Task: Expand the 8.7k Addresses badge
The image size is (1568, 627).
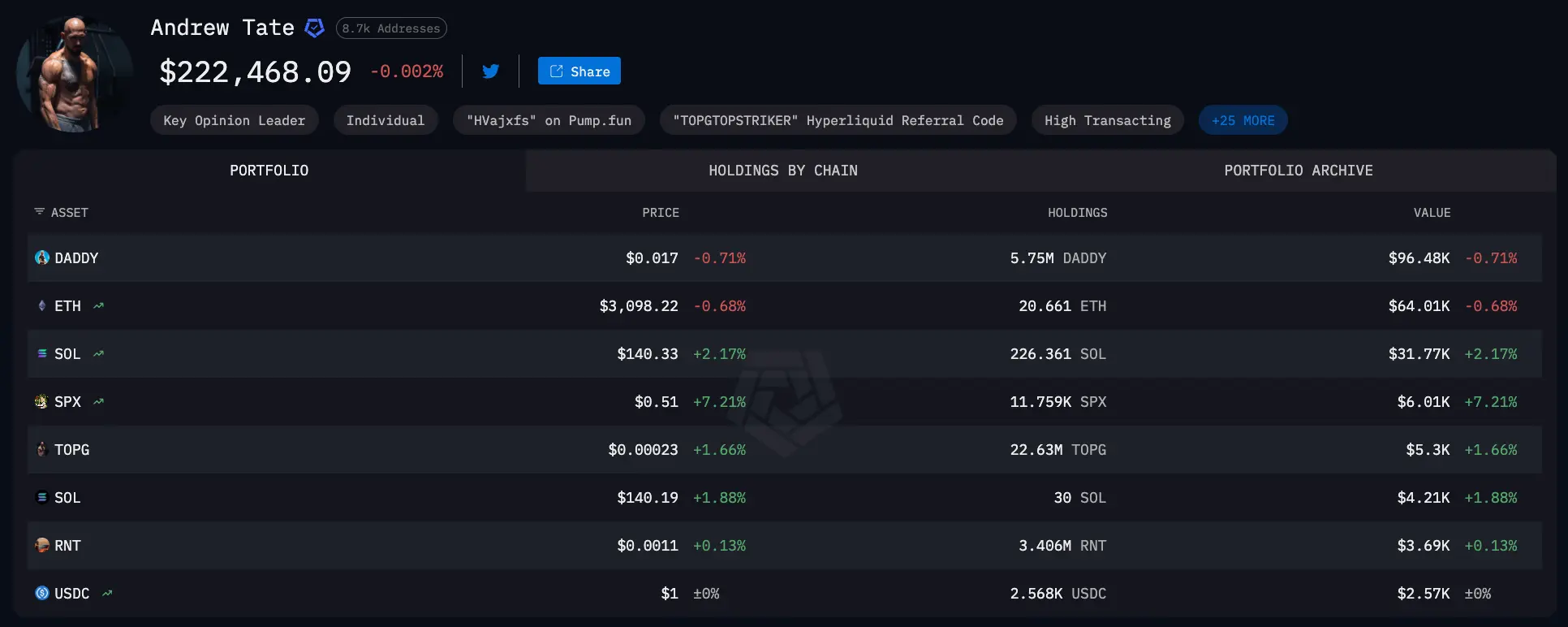Action: pyautogui.click(x=390, y=28)
